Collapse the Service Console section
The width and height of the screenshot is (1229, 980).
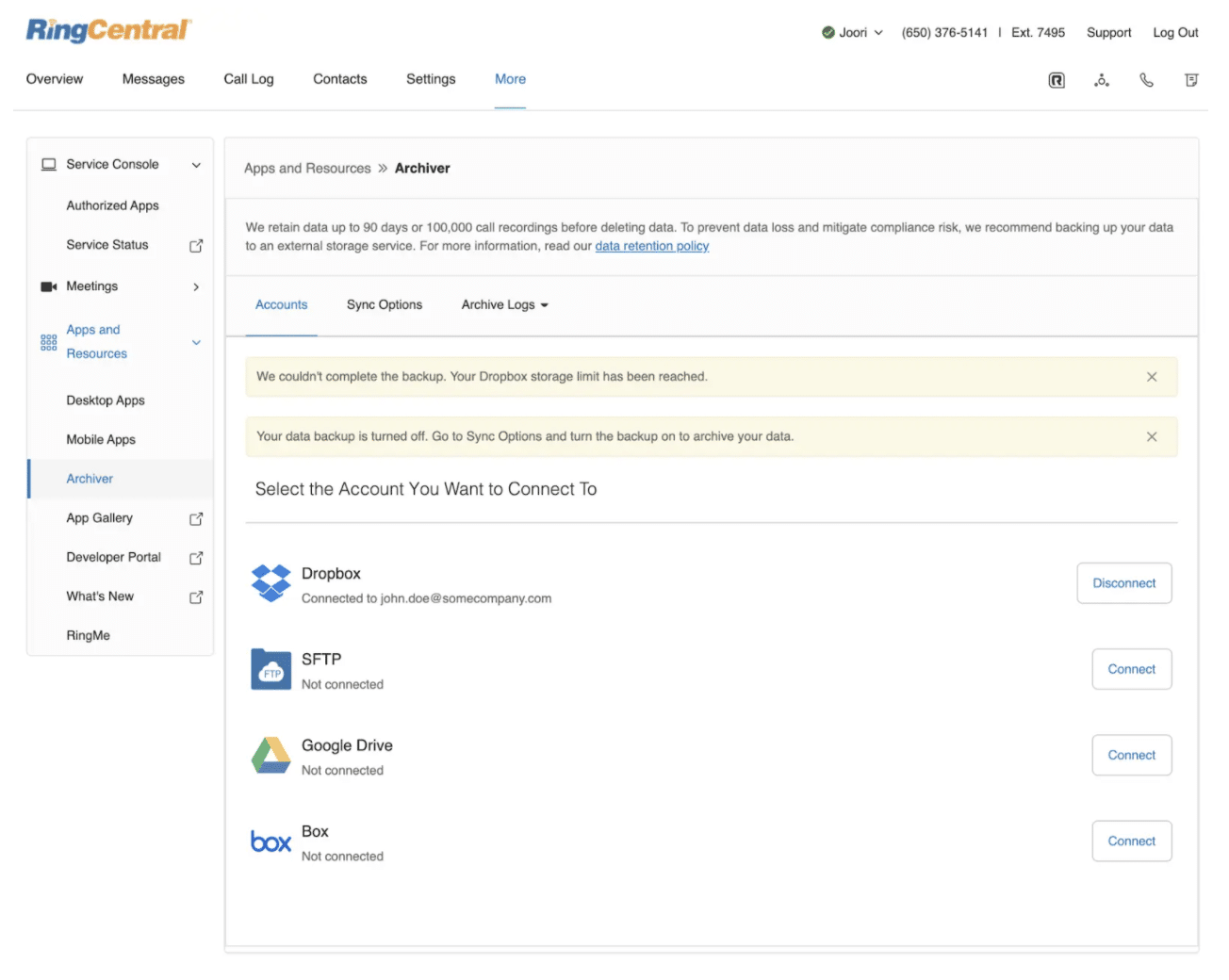tap(196, 165)
